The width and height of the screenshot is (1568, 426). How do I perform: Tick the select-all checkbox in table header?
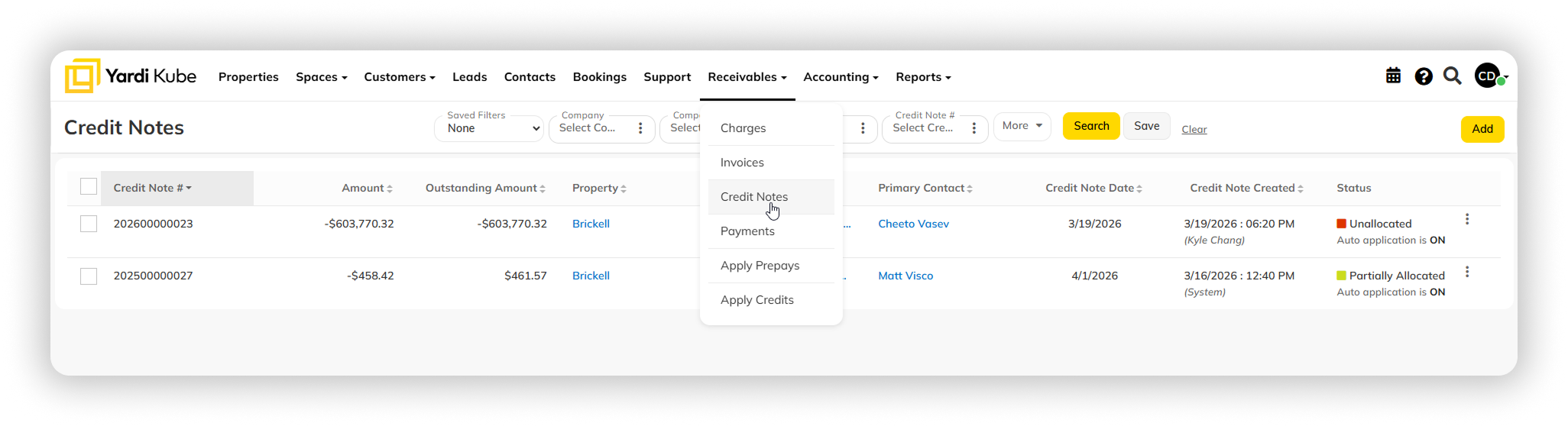click(x=89, y=187)
